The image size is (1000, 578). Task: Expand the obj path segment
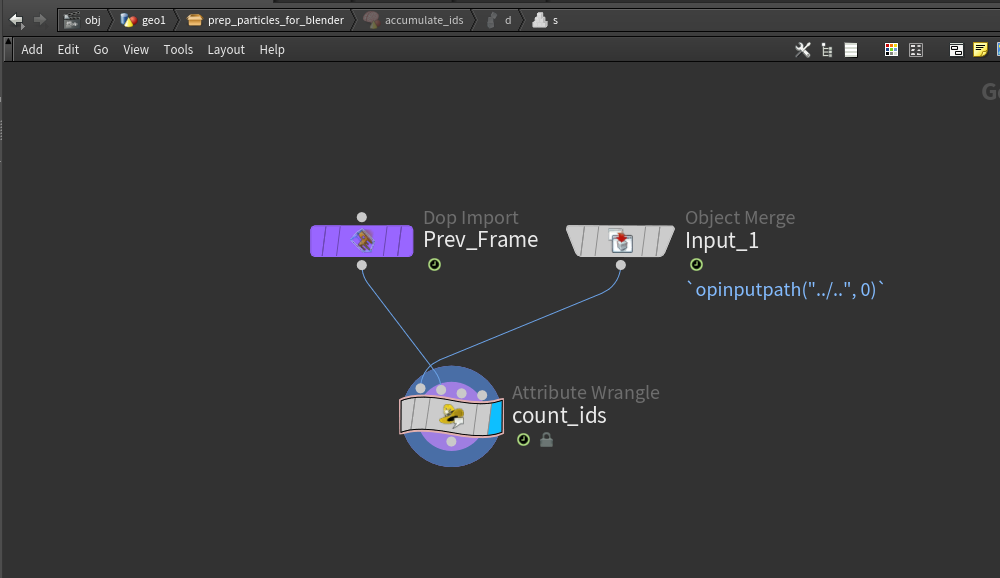84,20
